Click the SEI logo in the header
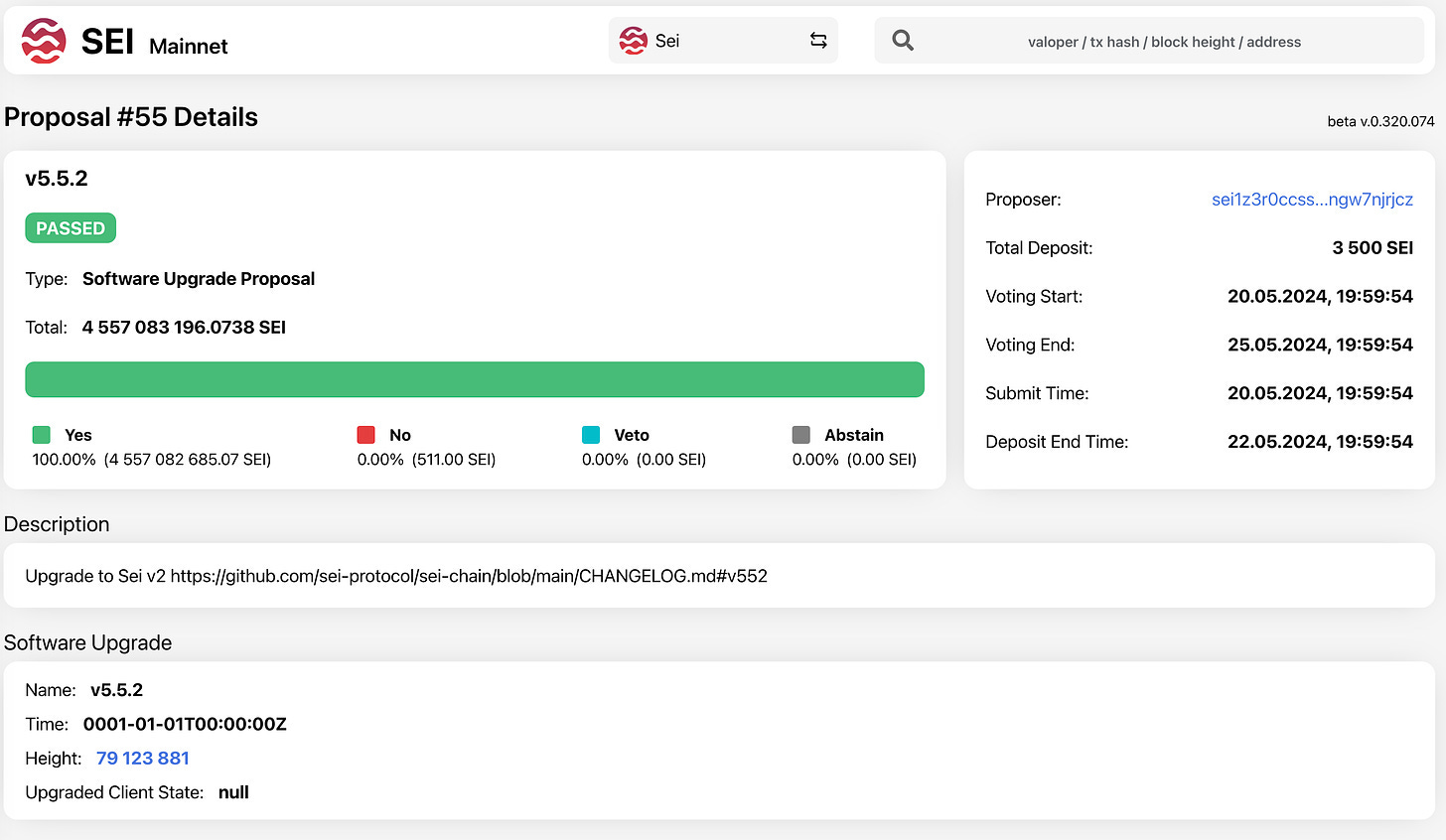Screen dimensions: 1446x840 point(44,41)
